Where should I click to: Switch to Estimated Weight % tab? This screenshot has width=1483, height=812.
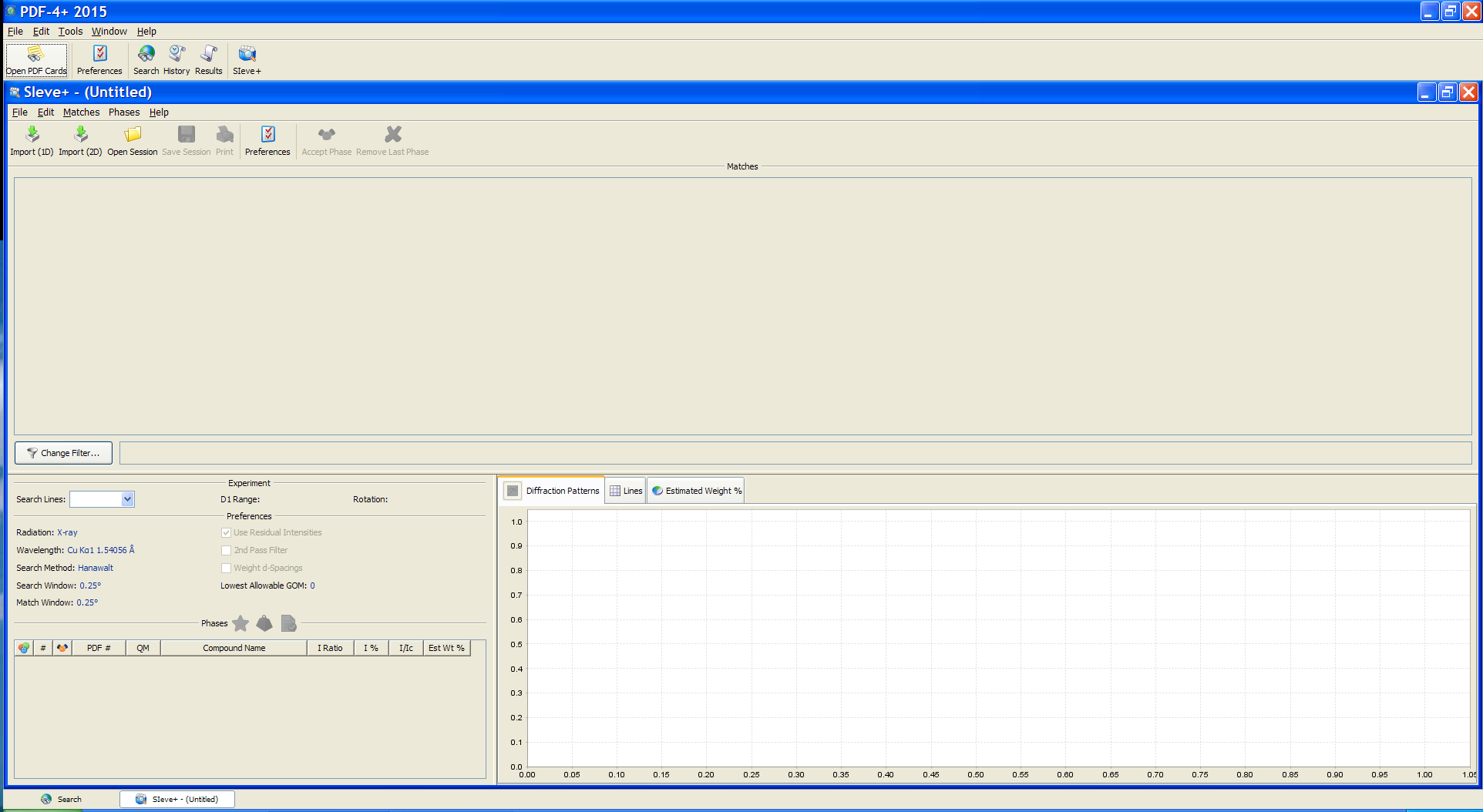[696, 491]
